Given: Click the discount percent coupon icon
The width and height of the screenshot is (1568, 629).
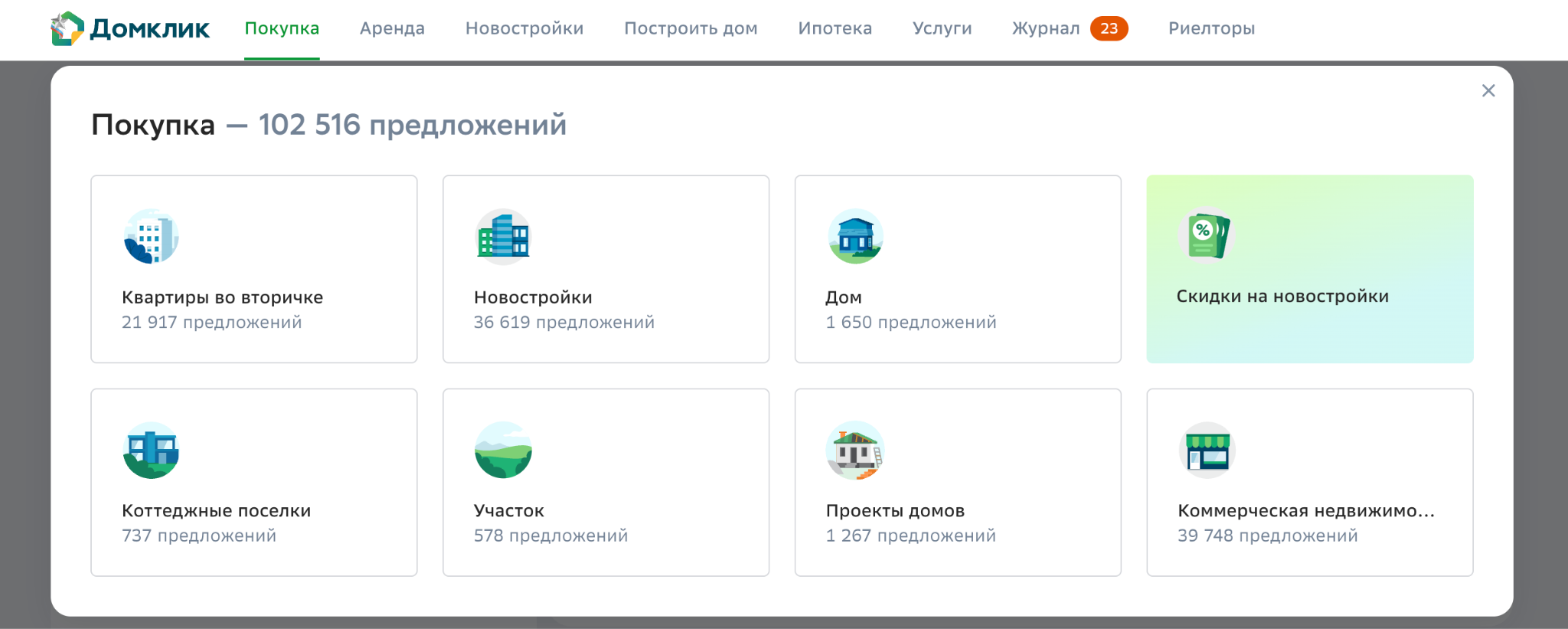Looking at the screenshot, I should [1206, 236].
